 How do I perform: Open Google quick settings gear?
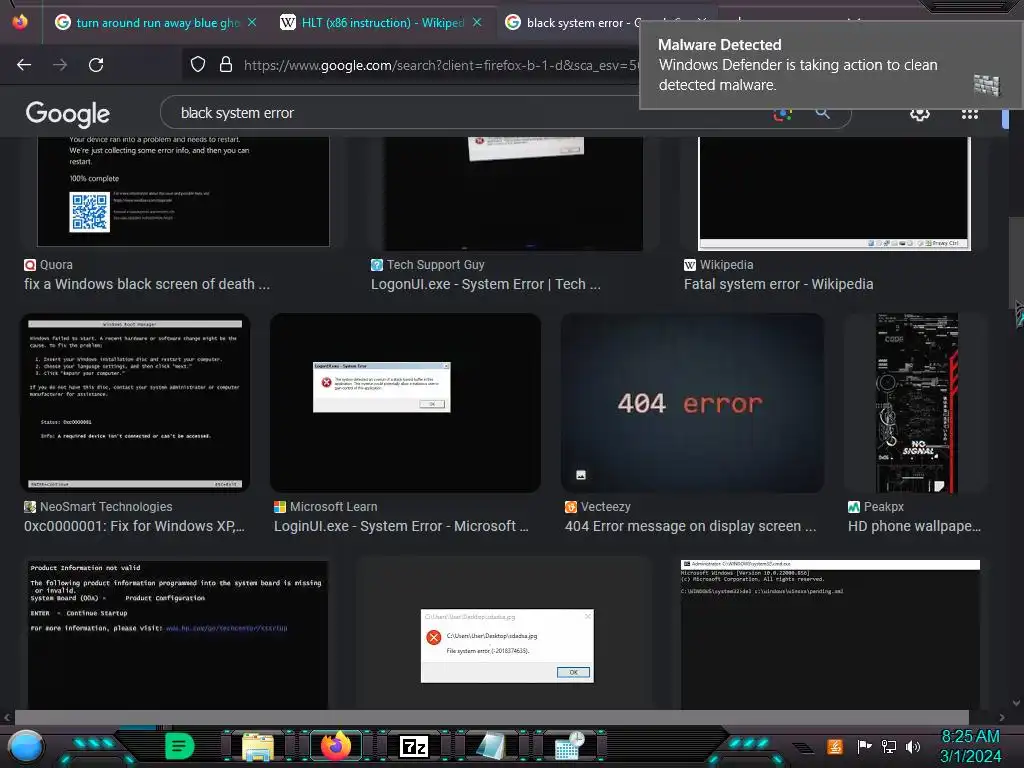pyautogui.click(x=920, y=114)
